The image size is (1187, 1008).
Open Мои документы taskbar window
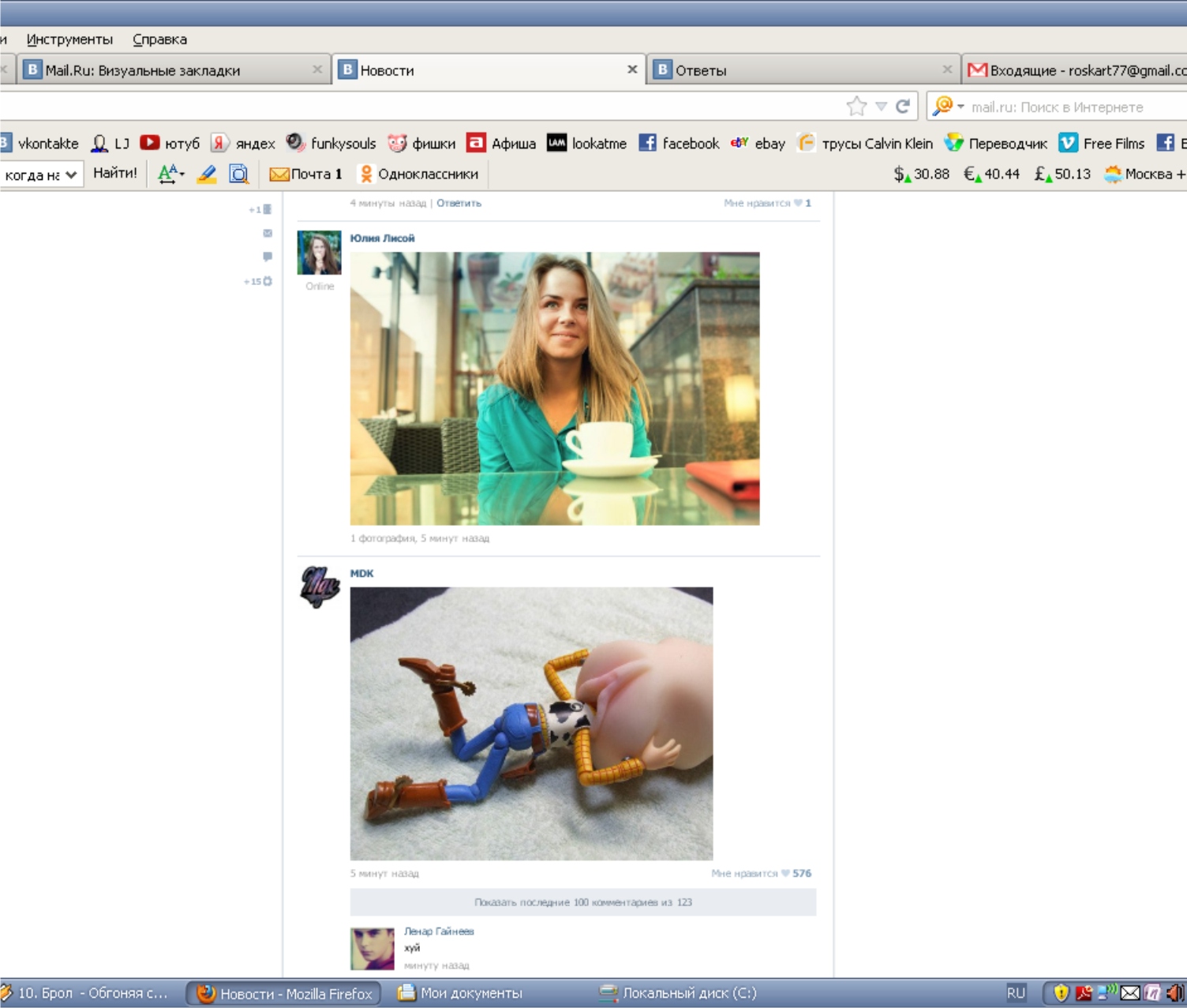[x=460, y=993]
